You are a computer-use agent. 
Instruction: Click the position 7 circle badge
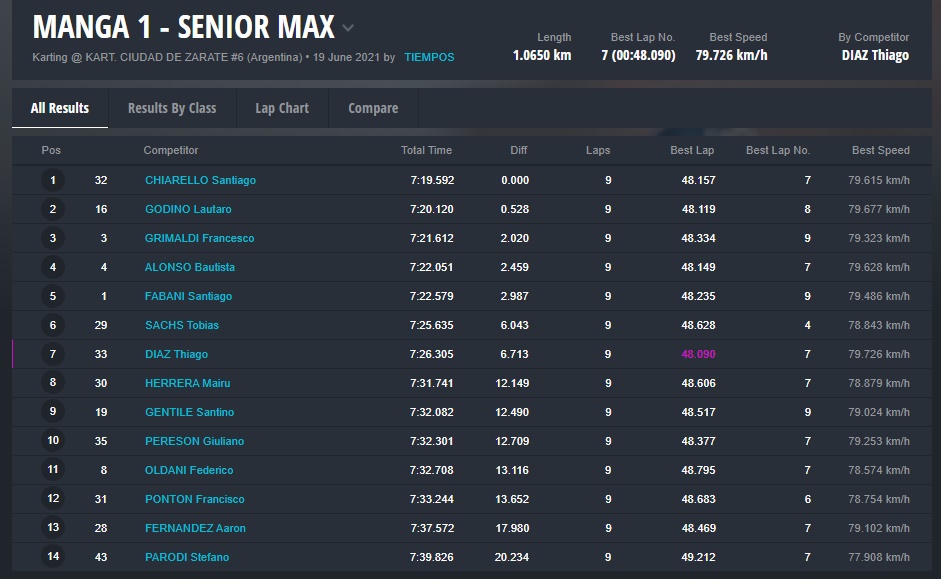53,355
